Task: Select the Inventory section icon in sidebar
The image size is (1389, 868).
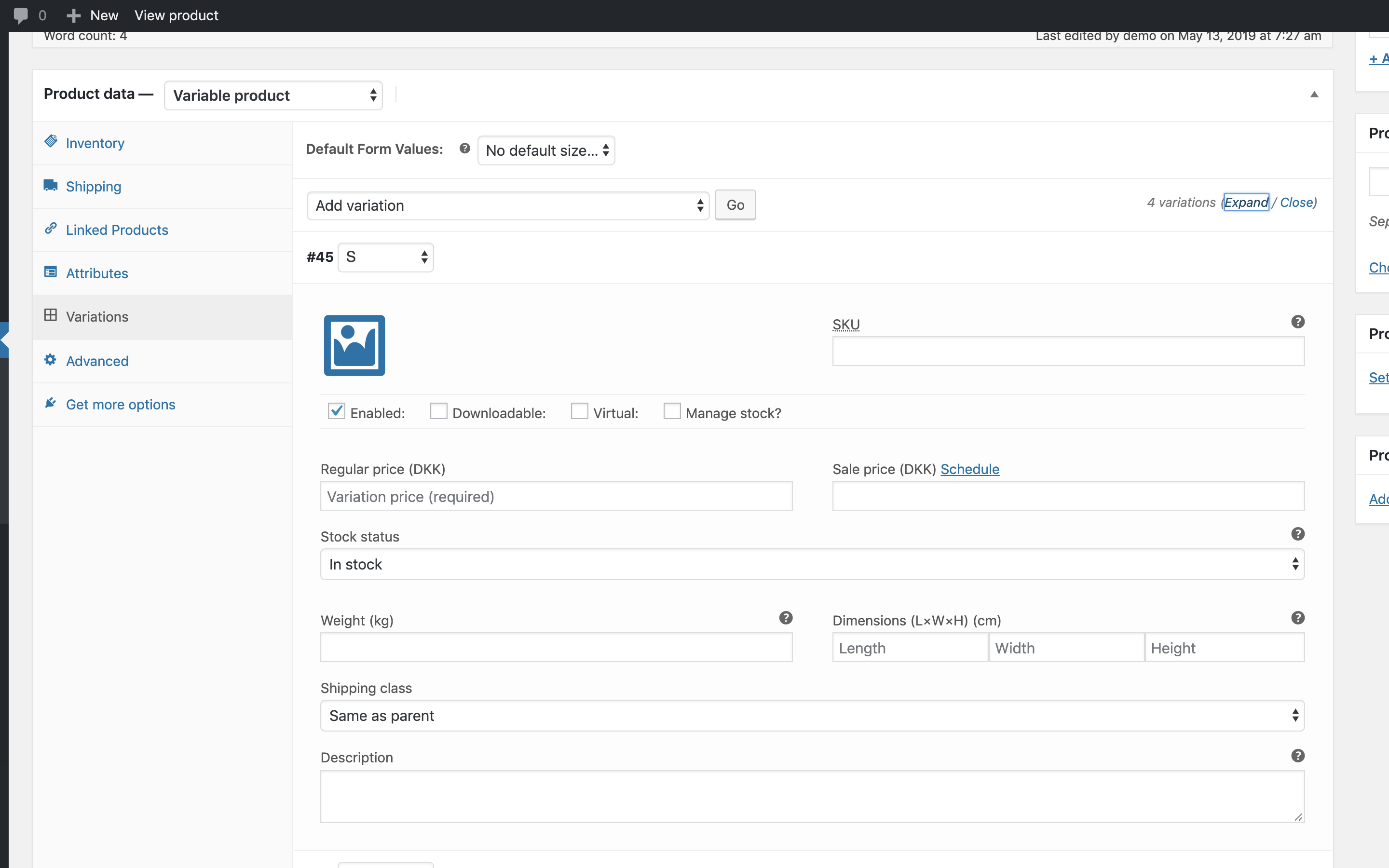Action: 51,142
